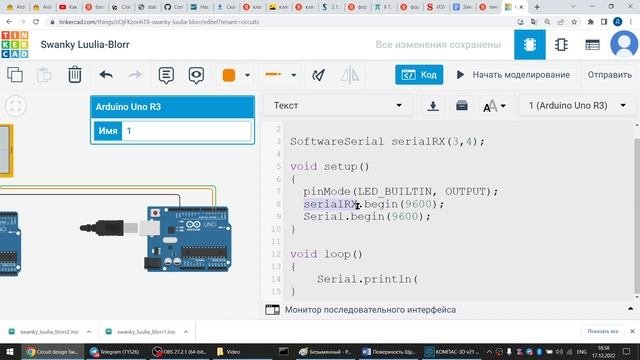Viewport: 640px width, 360px height.
Task: Download code arrow icon
Action: tap(433, 106)
